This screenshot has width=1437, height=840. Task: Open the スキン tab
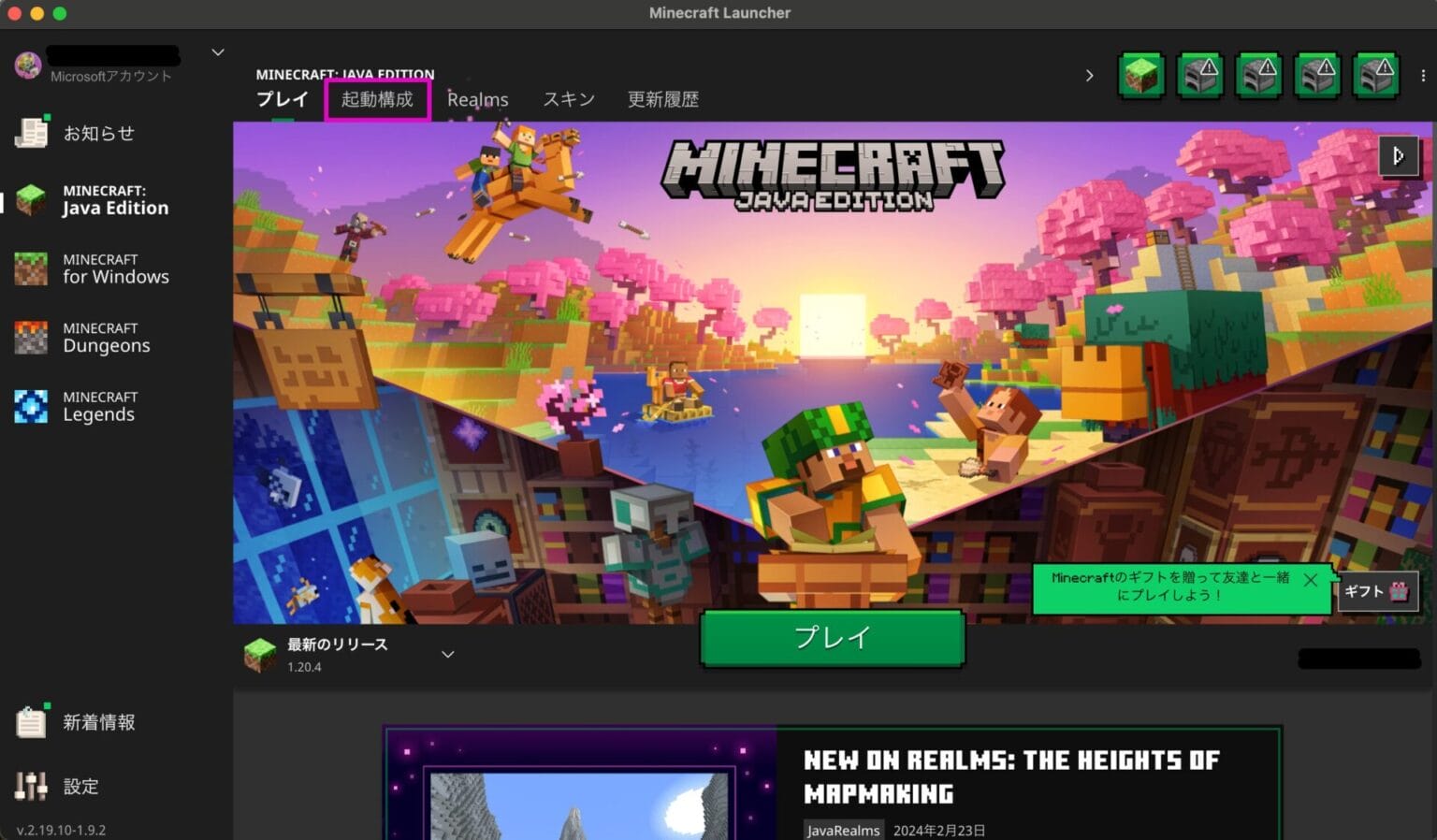[x=568, y=99]
